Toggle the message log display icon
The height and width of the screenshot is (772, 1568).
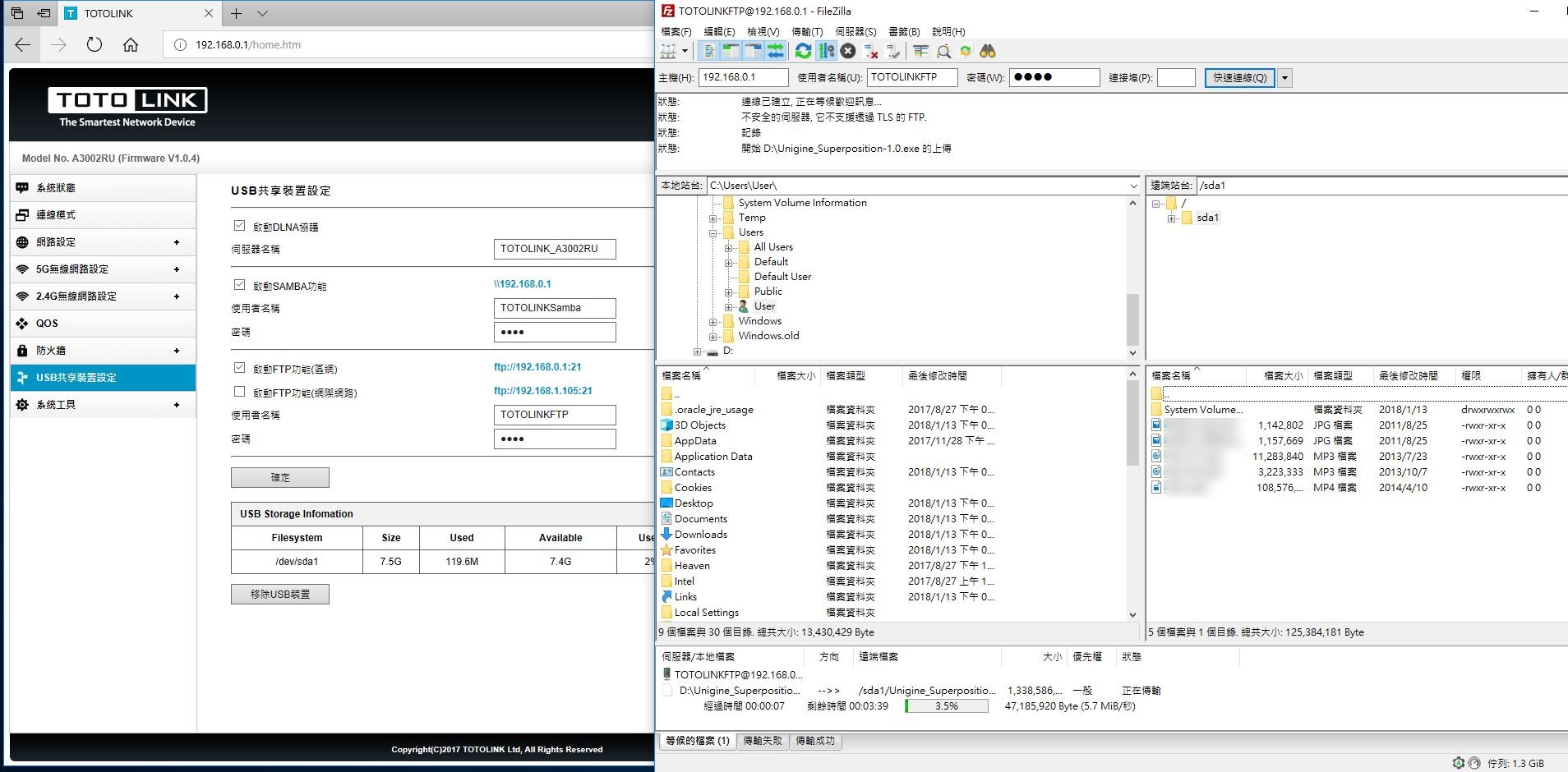pyautogui.click(x=708, y=51)
